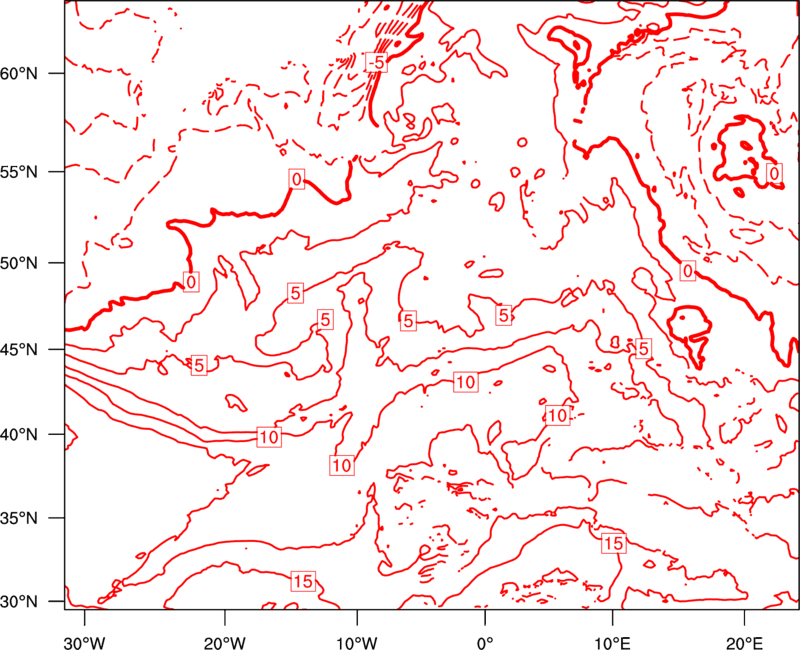Select the 10°E longitude axis label
The height and width of the screenshot is (650, 800).
(x=612, y=642)
